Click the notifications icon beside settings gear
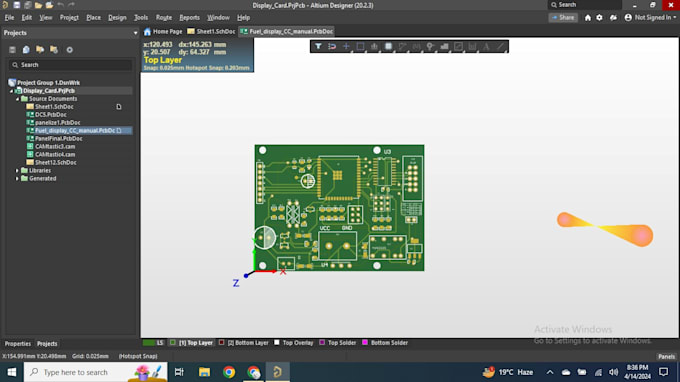Image resolution: width=680 pixels, height=382 pixels. point(613,18)
